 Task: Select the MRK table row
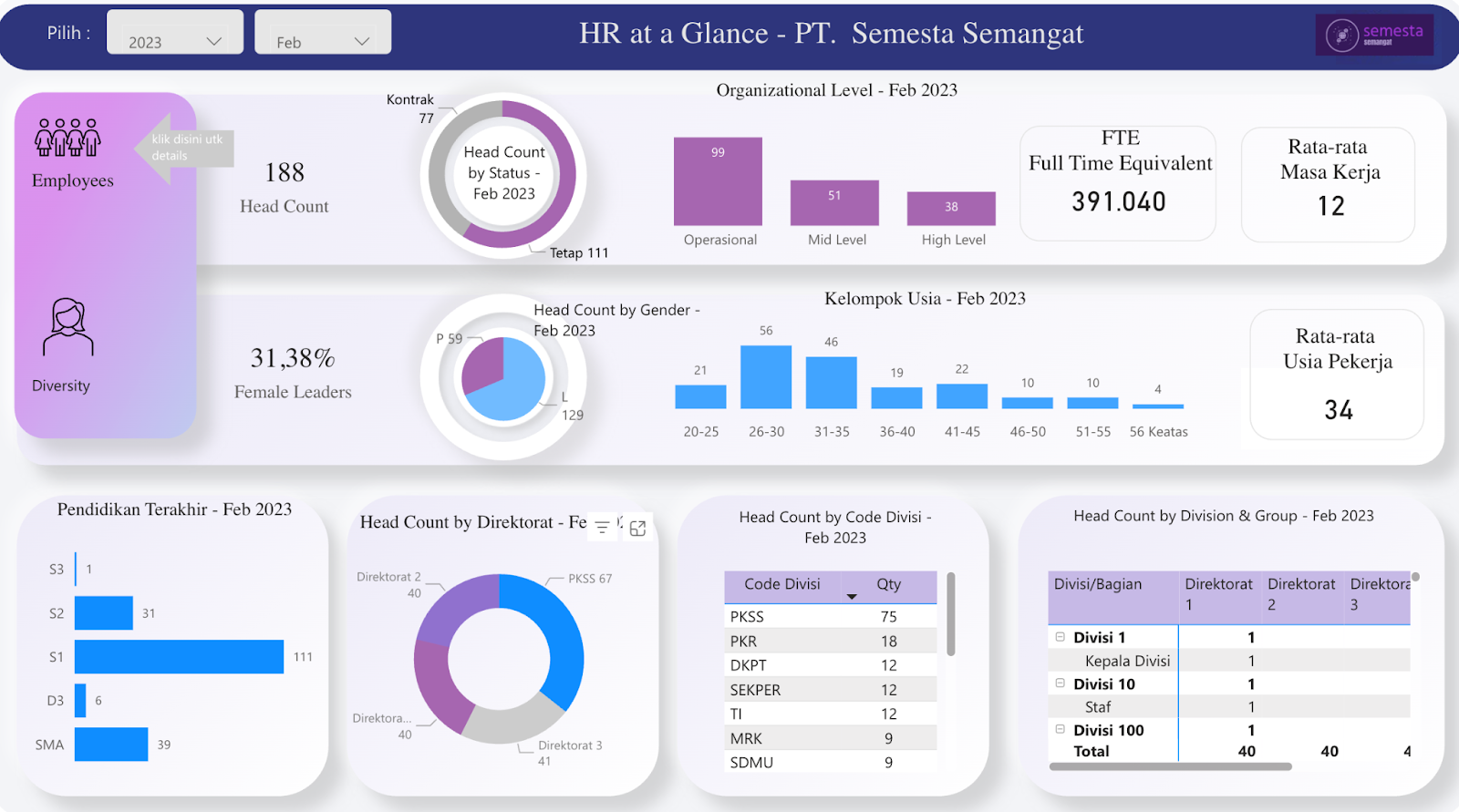[831, 738]
